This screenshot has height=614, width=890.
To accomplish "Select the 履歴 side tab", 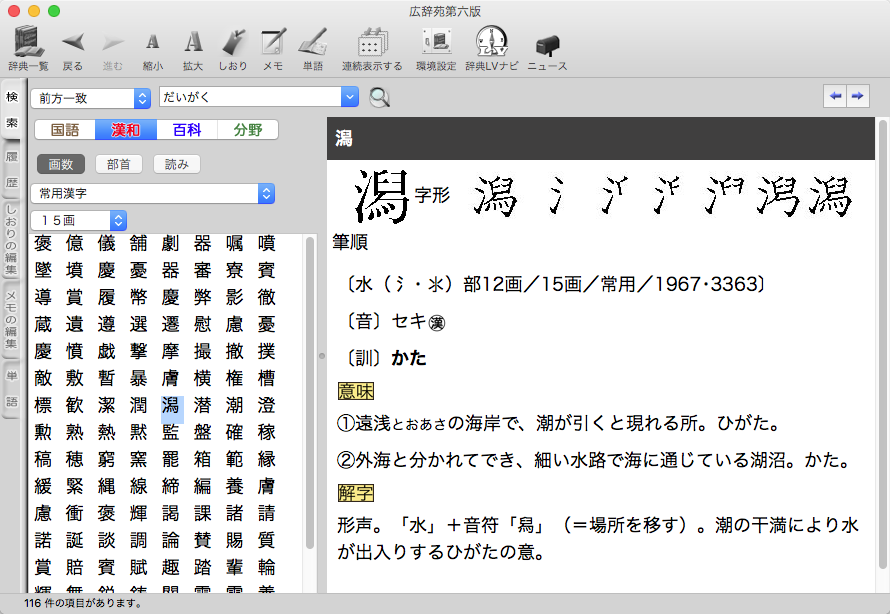I will (12, 169).
